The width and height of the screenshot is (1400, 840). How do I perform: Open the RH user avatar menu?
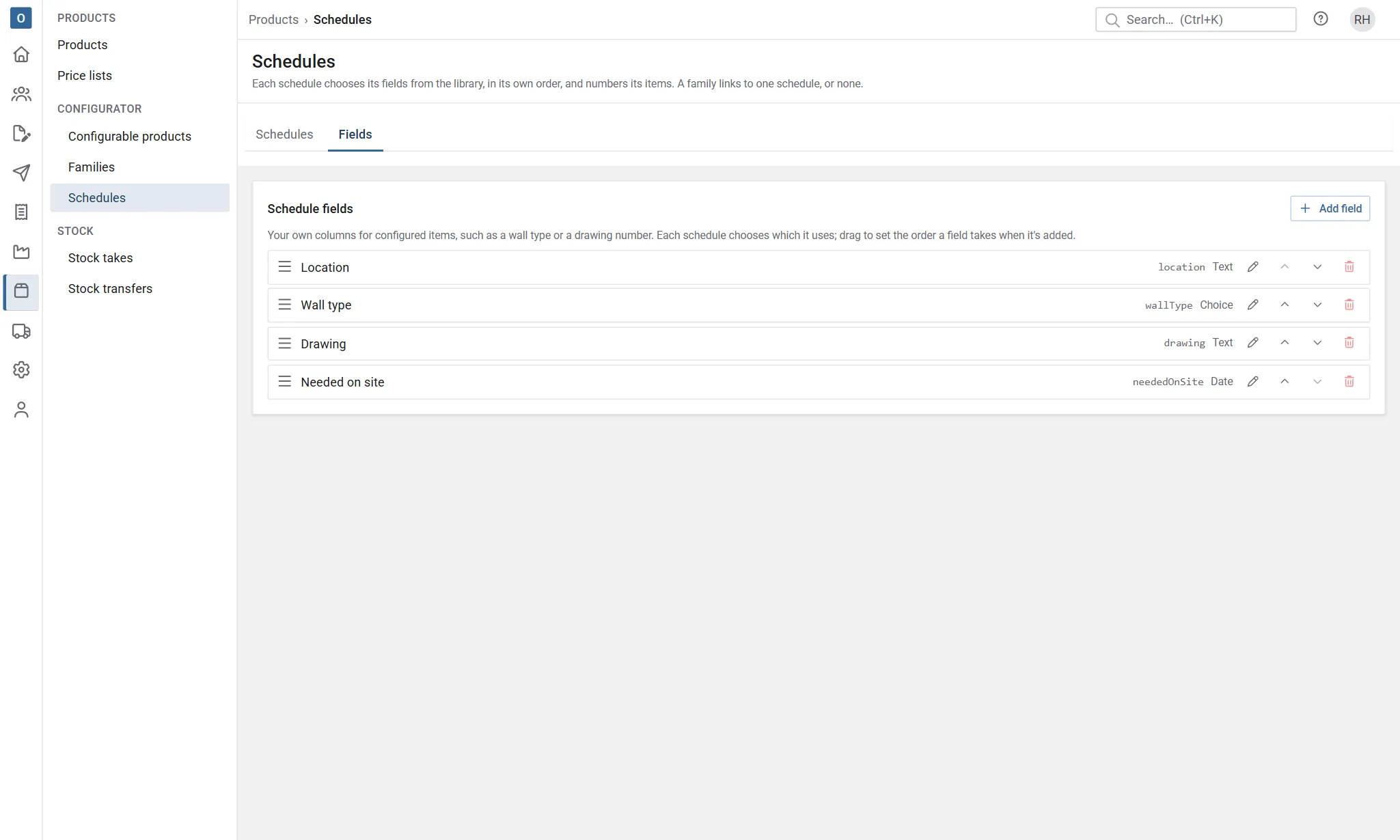tap(1362, 19)
